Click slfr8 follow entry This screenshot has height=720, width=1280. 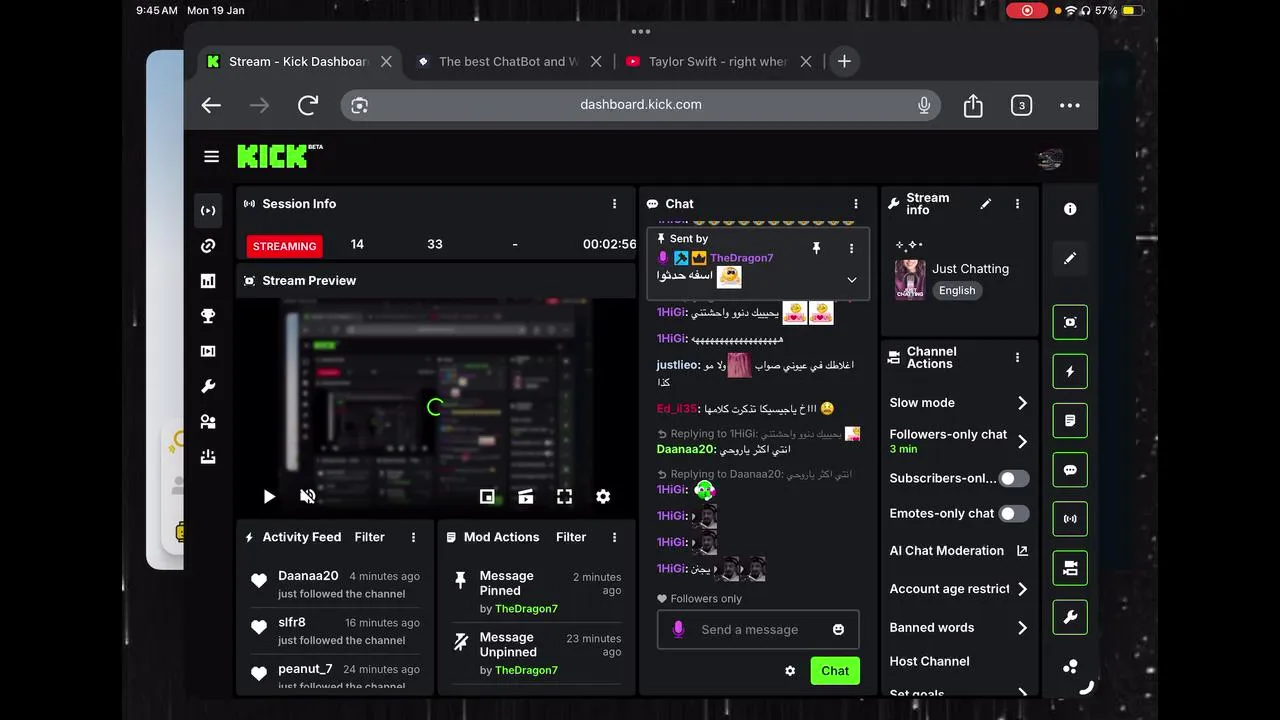335,630
